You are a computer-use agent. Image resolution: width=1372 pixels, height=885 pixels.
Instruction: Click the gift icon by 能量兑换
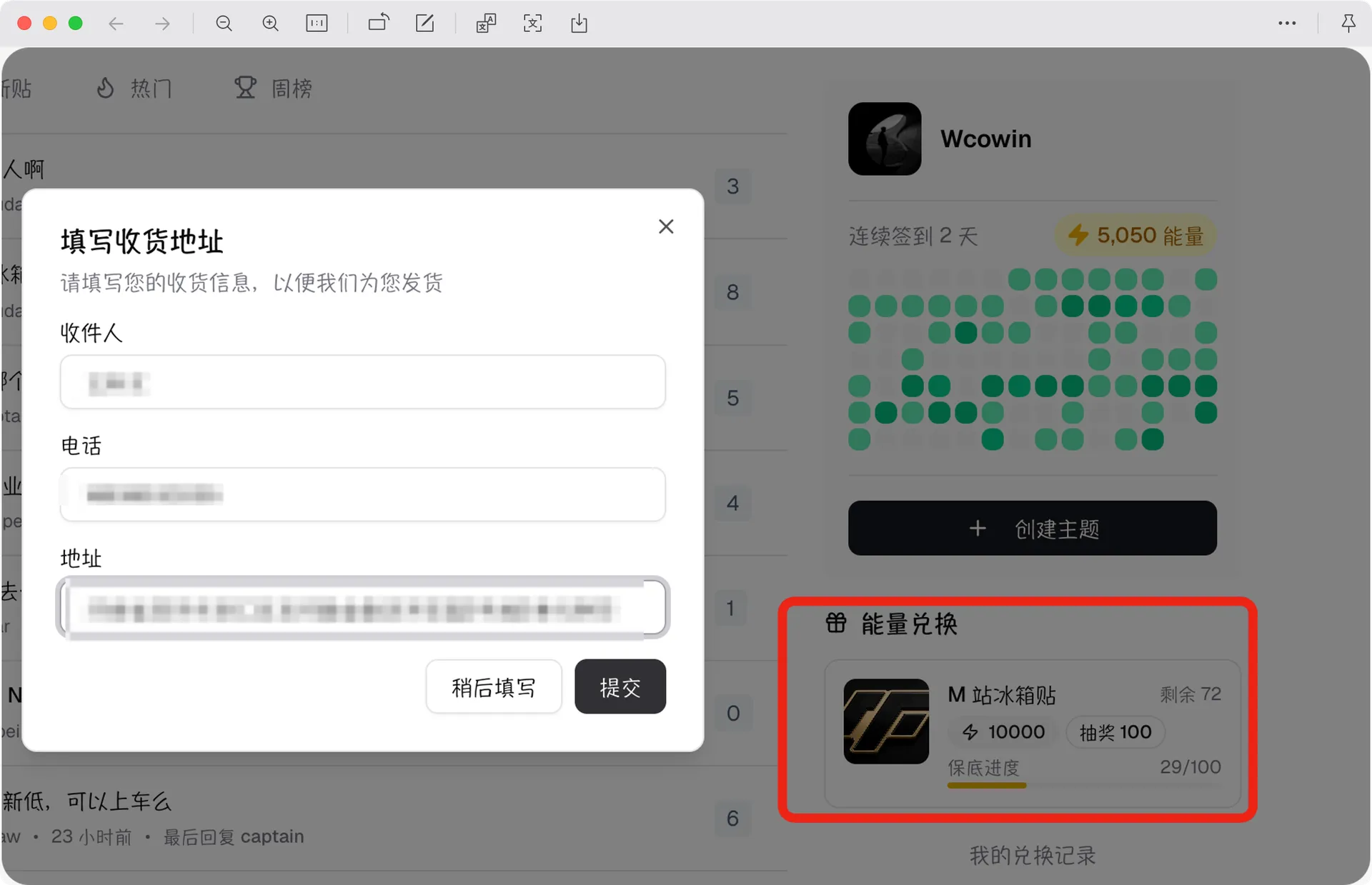(x=836, y=623)
